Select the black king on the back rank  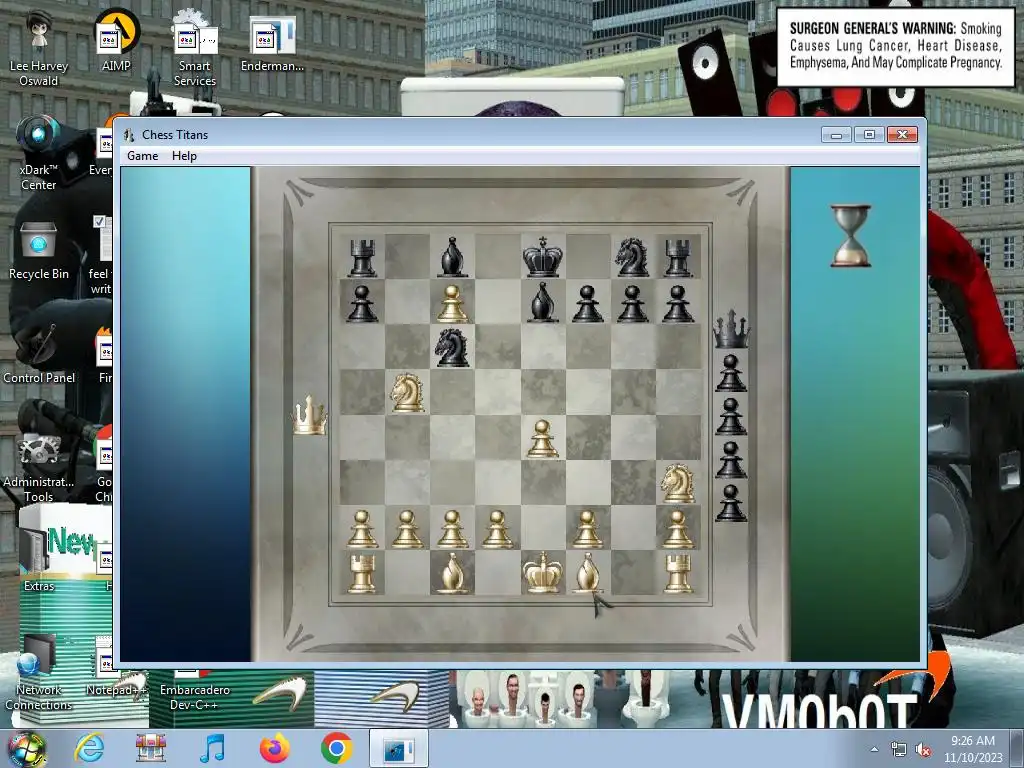point(542,257)
